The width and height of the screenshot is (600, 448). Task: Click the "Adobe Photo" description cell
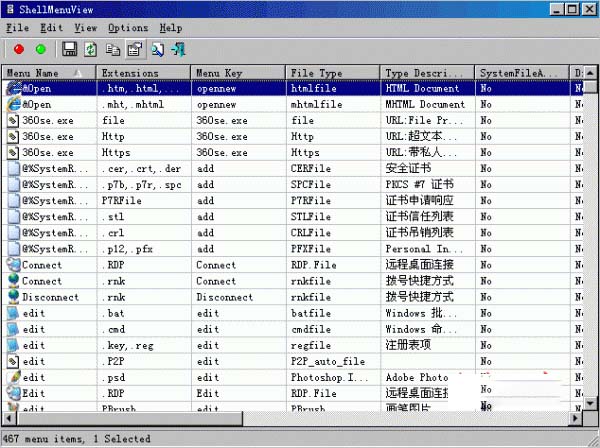[x=417, y=378]
